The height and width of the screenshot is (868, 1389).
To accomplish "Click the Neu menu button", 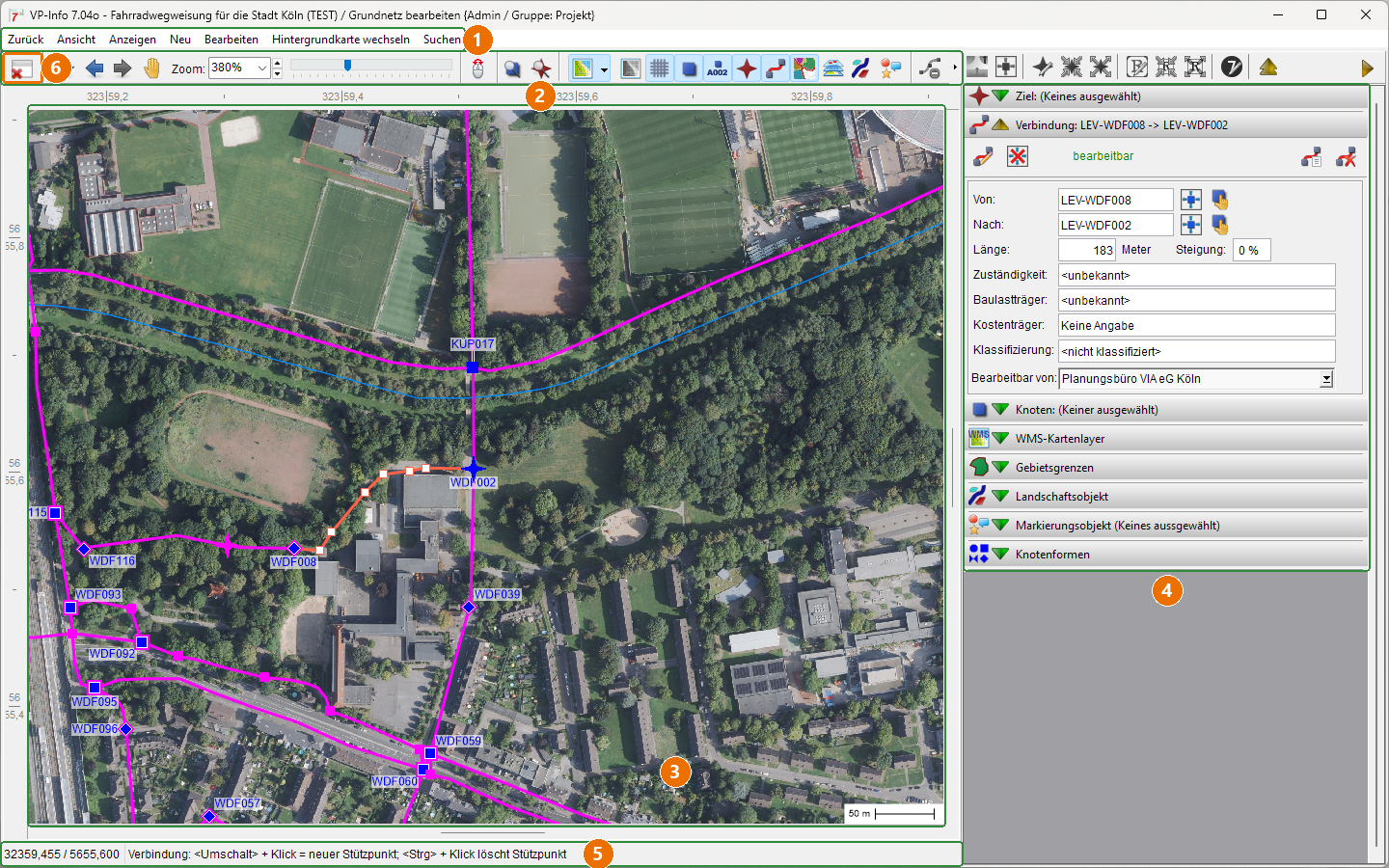I will click(x=180, y=40).
